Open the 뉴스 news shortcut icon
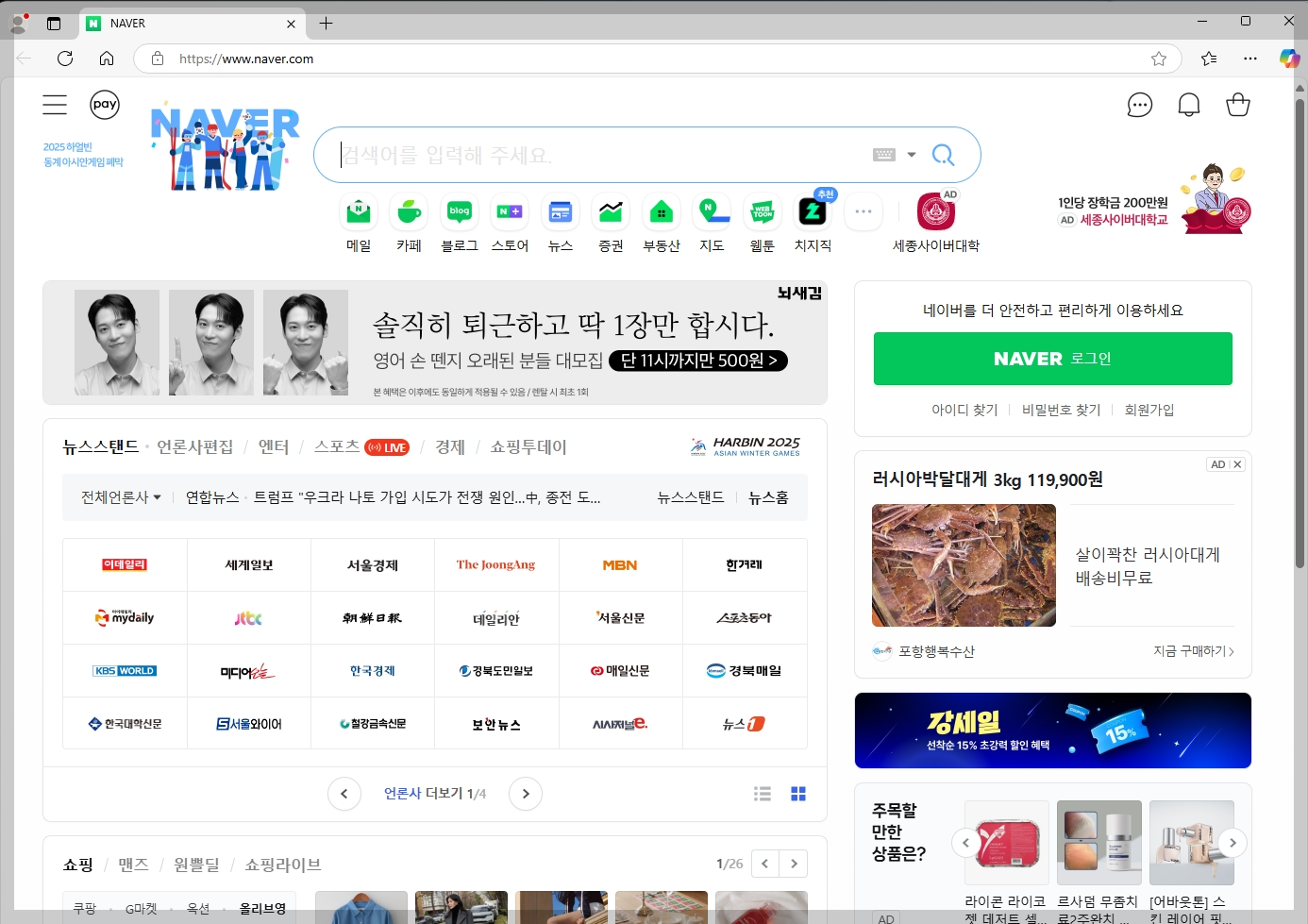Image resolution: width=1308 pixels, height=924 pixels. (561, 212)
